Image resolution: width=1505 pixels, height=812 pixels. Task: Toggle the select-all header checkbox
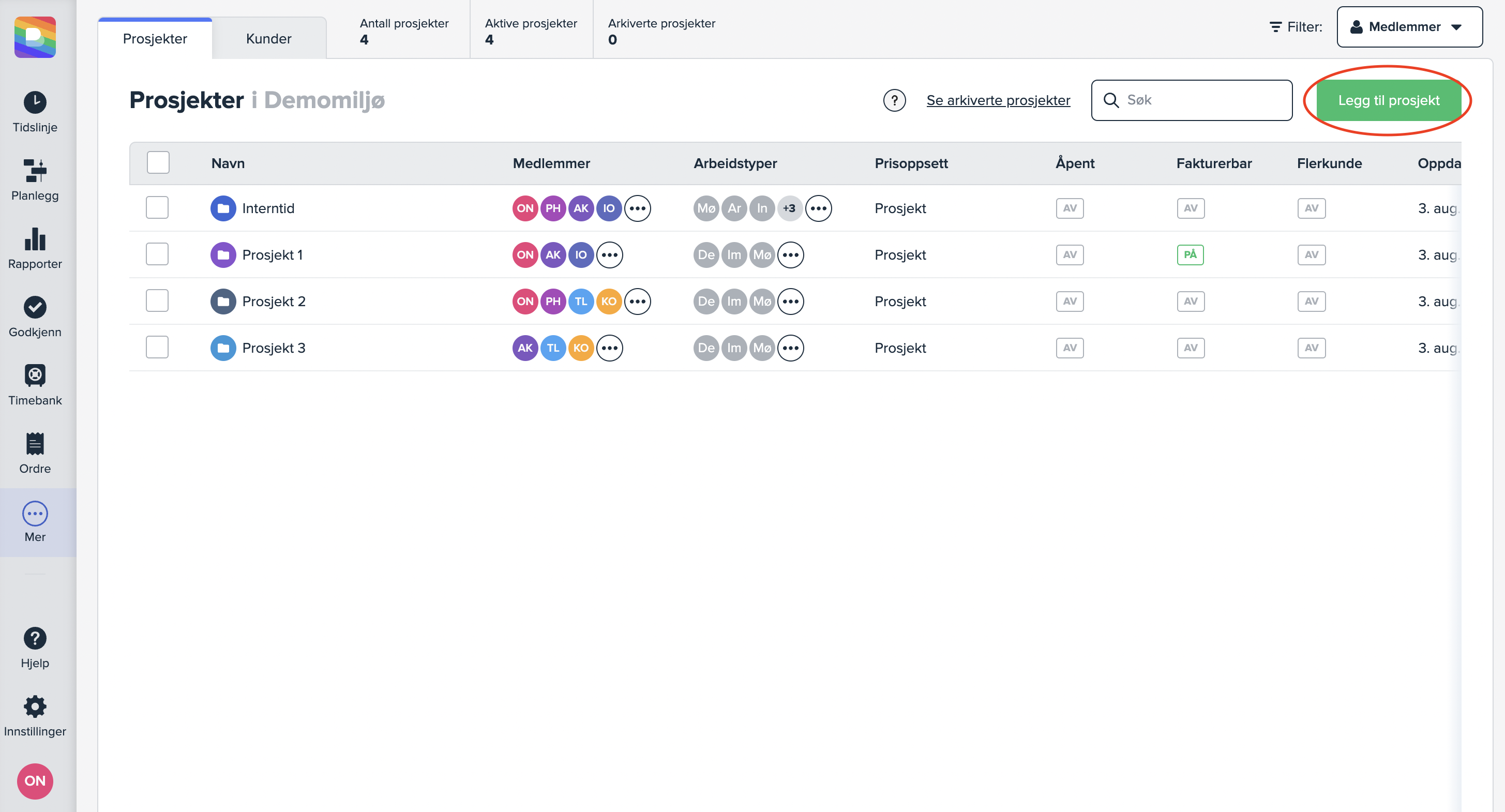[x=158, y=163]
